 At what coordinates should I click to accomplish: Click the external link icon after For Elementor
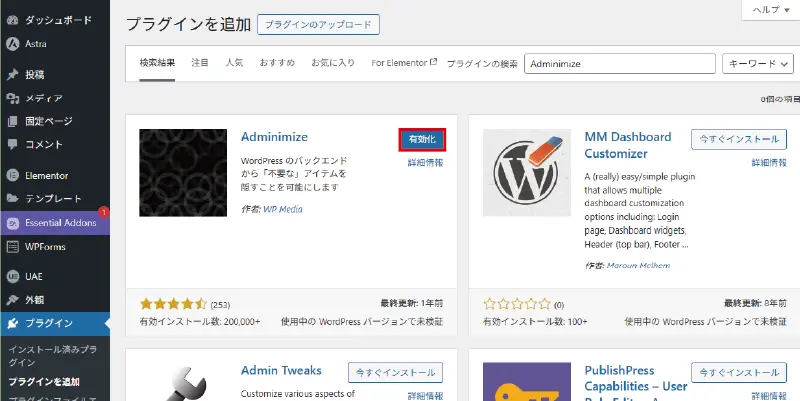coord(434,62)
